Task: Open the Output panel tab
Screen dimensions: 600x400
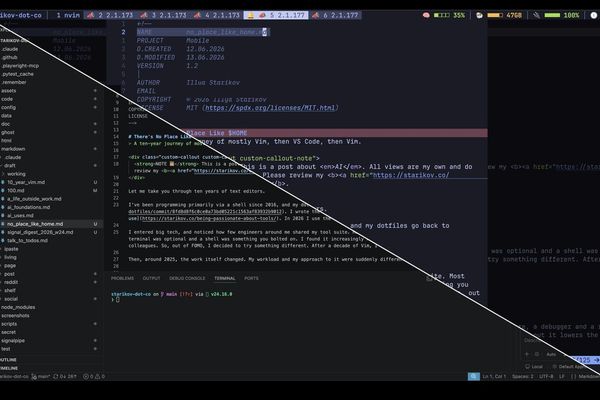Action: (x=152, y=278)
